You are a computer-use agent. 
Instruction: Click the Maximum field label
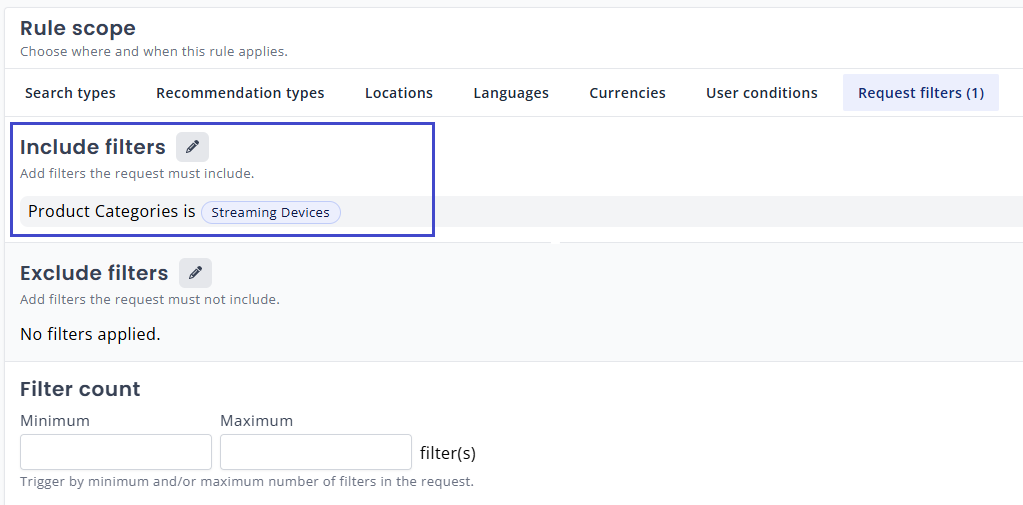pyautogui.click(x=256, y=421)
